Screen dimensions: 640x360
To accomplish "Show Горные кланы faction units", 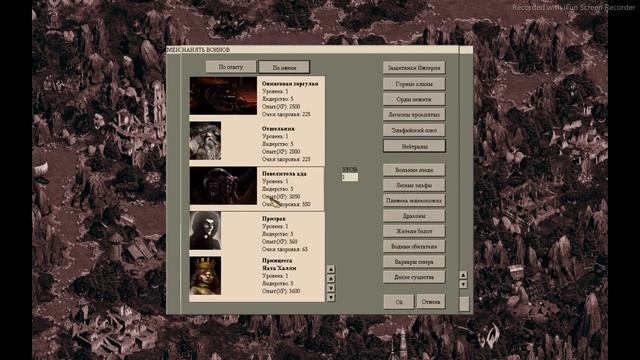I will pyautogui.click(x=414, y=84).
